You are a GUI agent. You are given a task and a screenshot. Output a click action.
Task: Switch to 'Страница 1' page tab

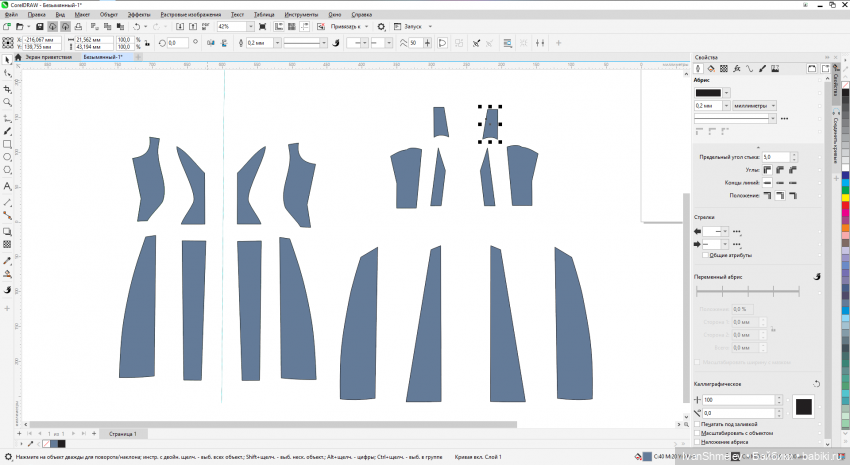[x=122, y=434]
